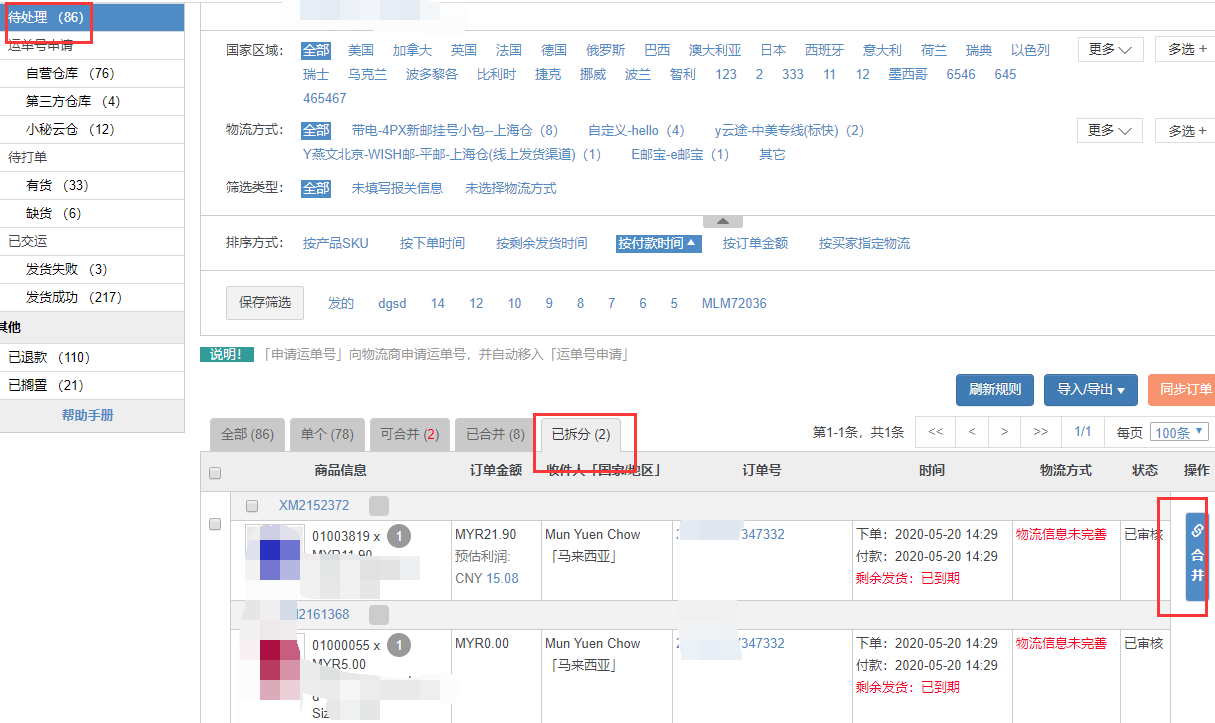
Task: Expand 更多 in the country region row
Action: pos(1110,49)
